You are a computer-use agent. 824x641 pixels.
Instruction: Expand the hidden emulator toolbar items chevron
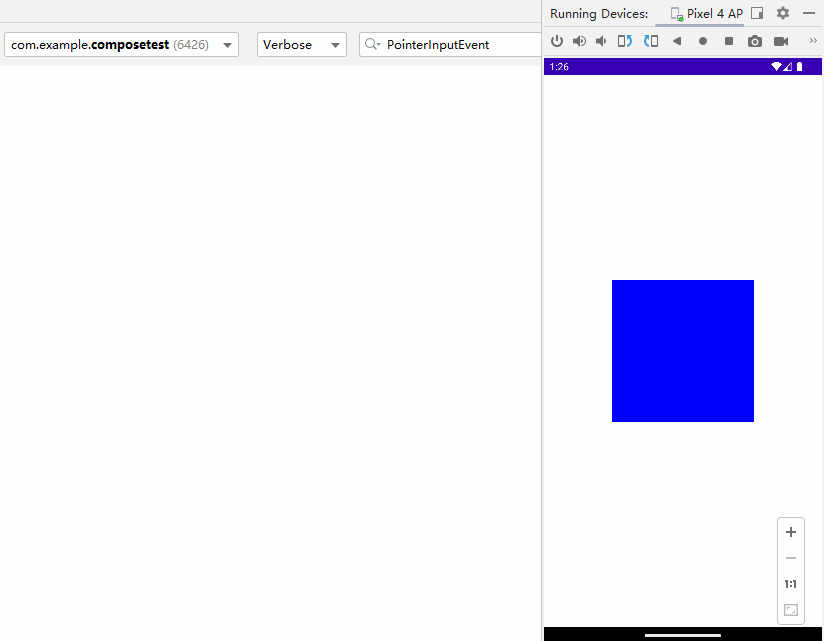click(813, 41)
